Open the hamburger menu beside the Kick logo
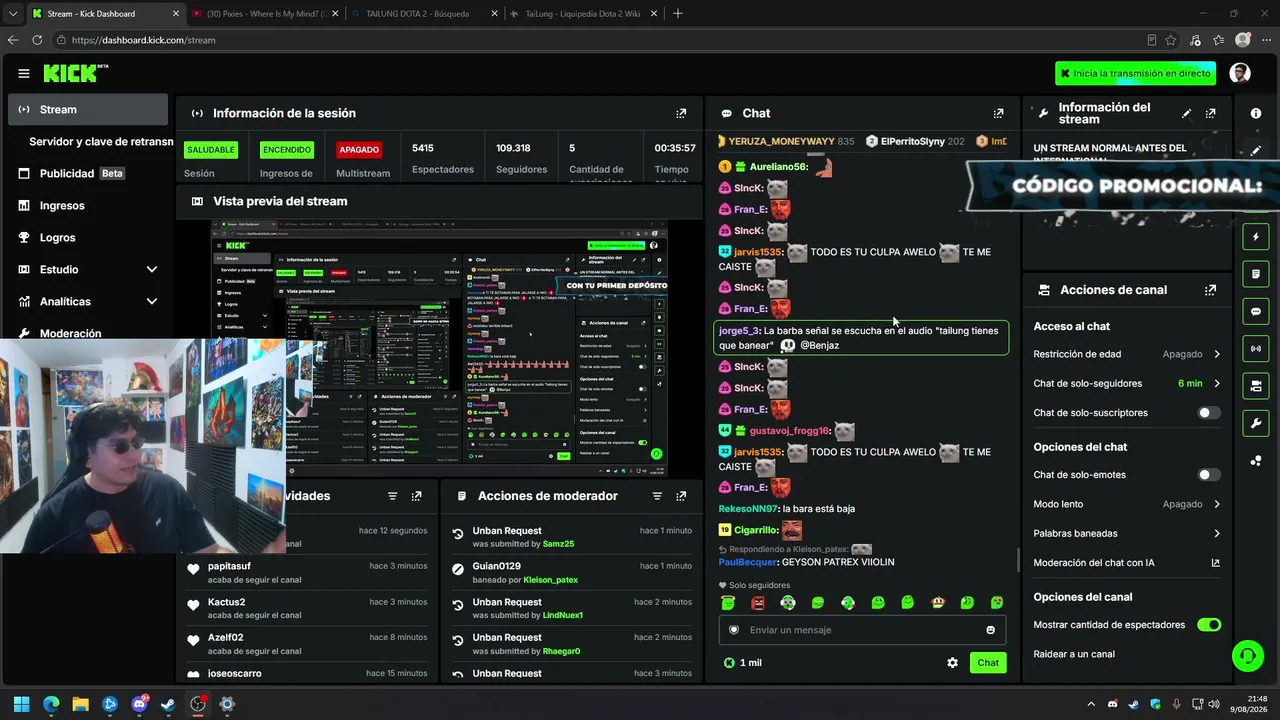 pyautogui.click(x=24, y=73)
